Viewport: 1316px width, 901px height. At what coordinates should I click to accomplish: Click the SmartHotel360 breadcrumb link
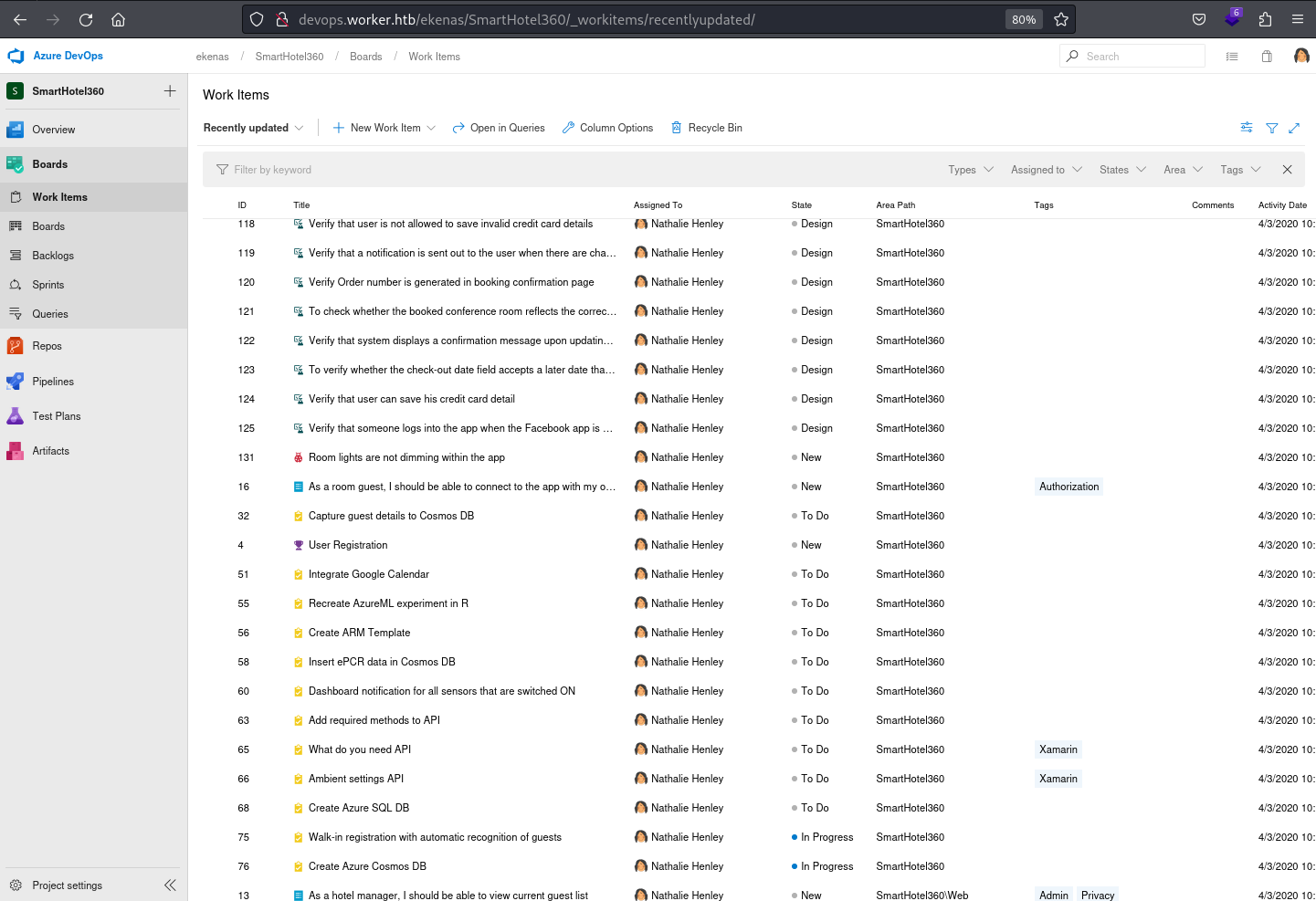[290, 57]
